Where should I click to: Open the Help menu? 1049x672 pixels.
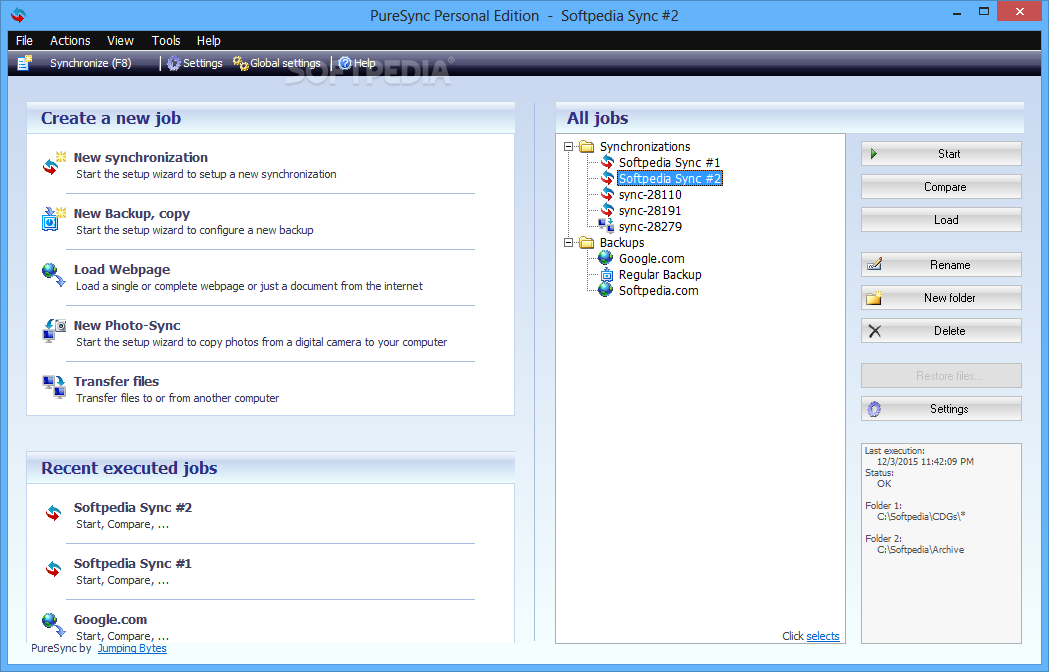[x=209, y=40]
